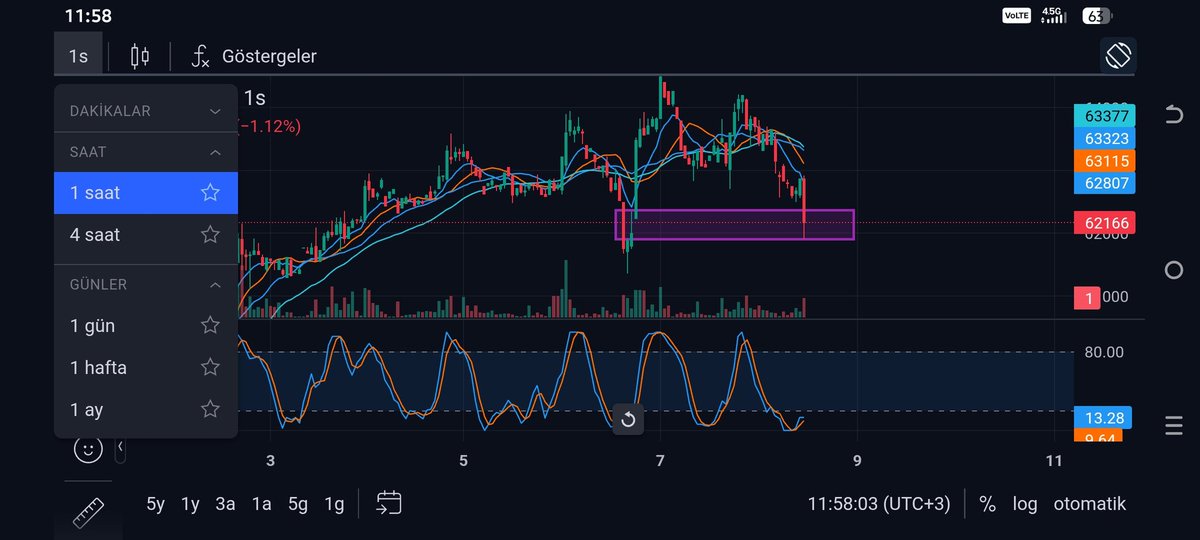
Task: Favorite the 1 gün interval star
Action: coord(210,325)
